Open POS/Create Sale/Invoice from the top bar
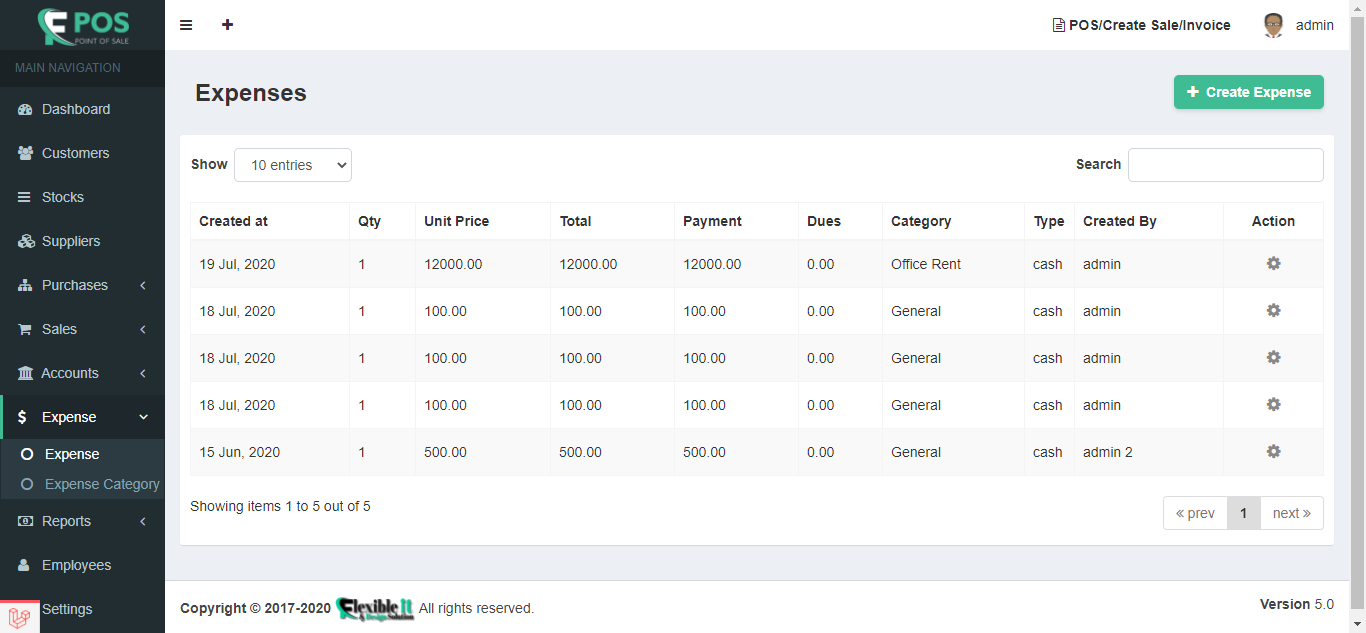1366x633 pixels. click(1141, 24)
